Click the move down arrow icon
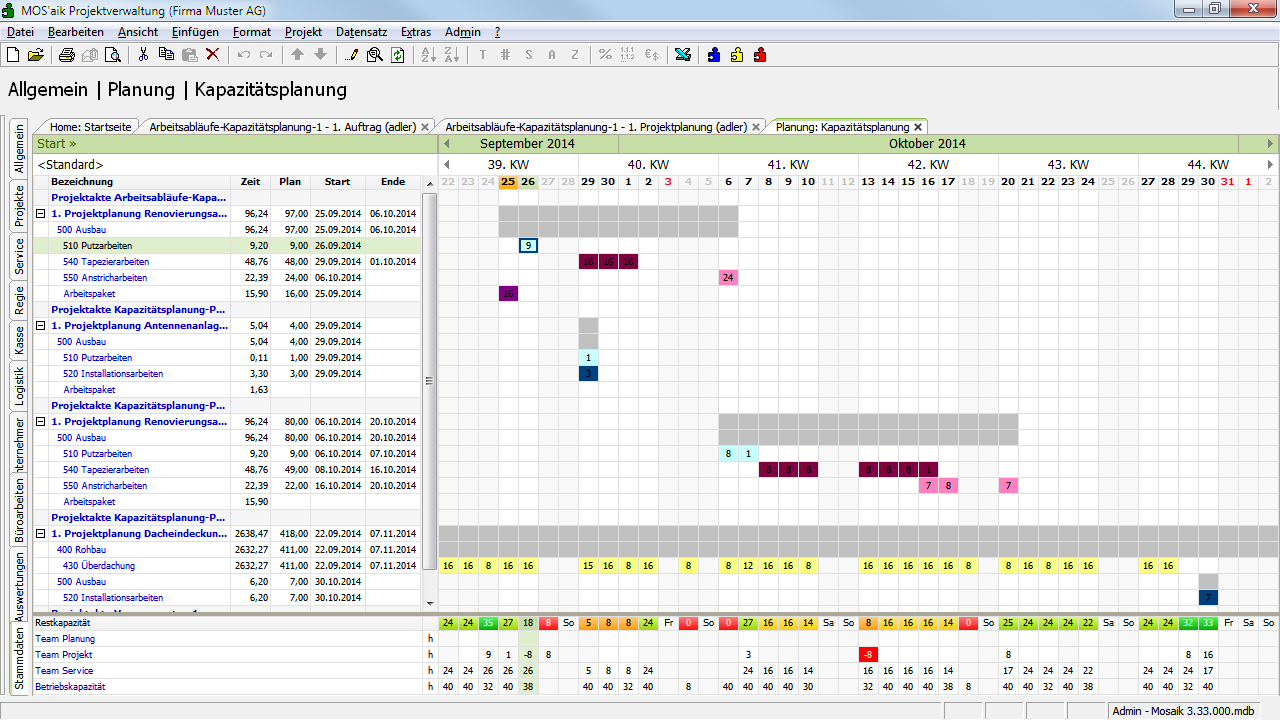 point(320,55)
